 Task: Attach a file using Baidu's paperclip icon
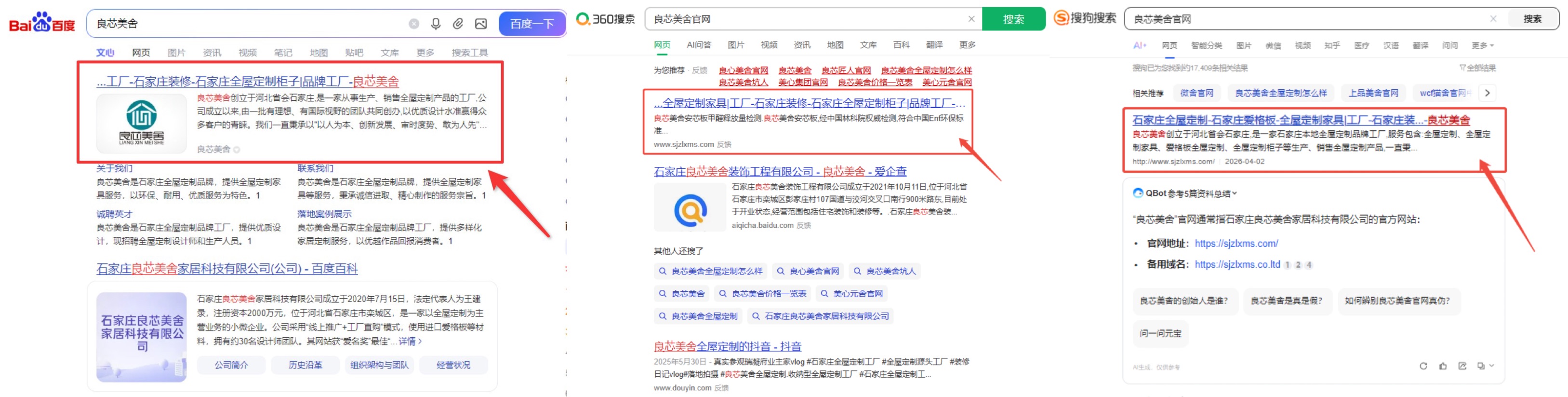(458, 24)
